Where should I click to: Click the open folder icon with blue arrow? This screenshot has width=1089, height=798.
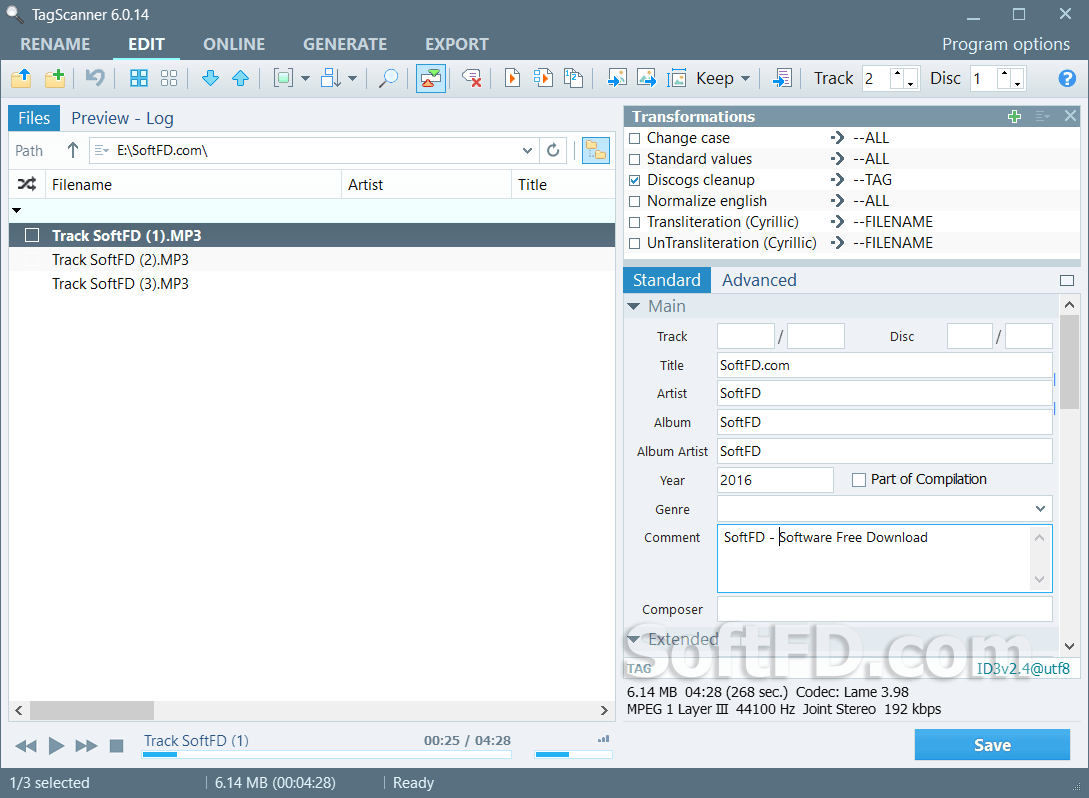(x=22, y=78)
